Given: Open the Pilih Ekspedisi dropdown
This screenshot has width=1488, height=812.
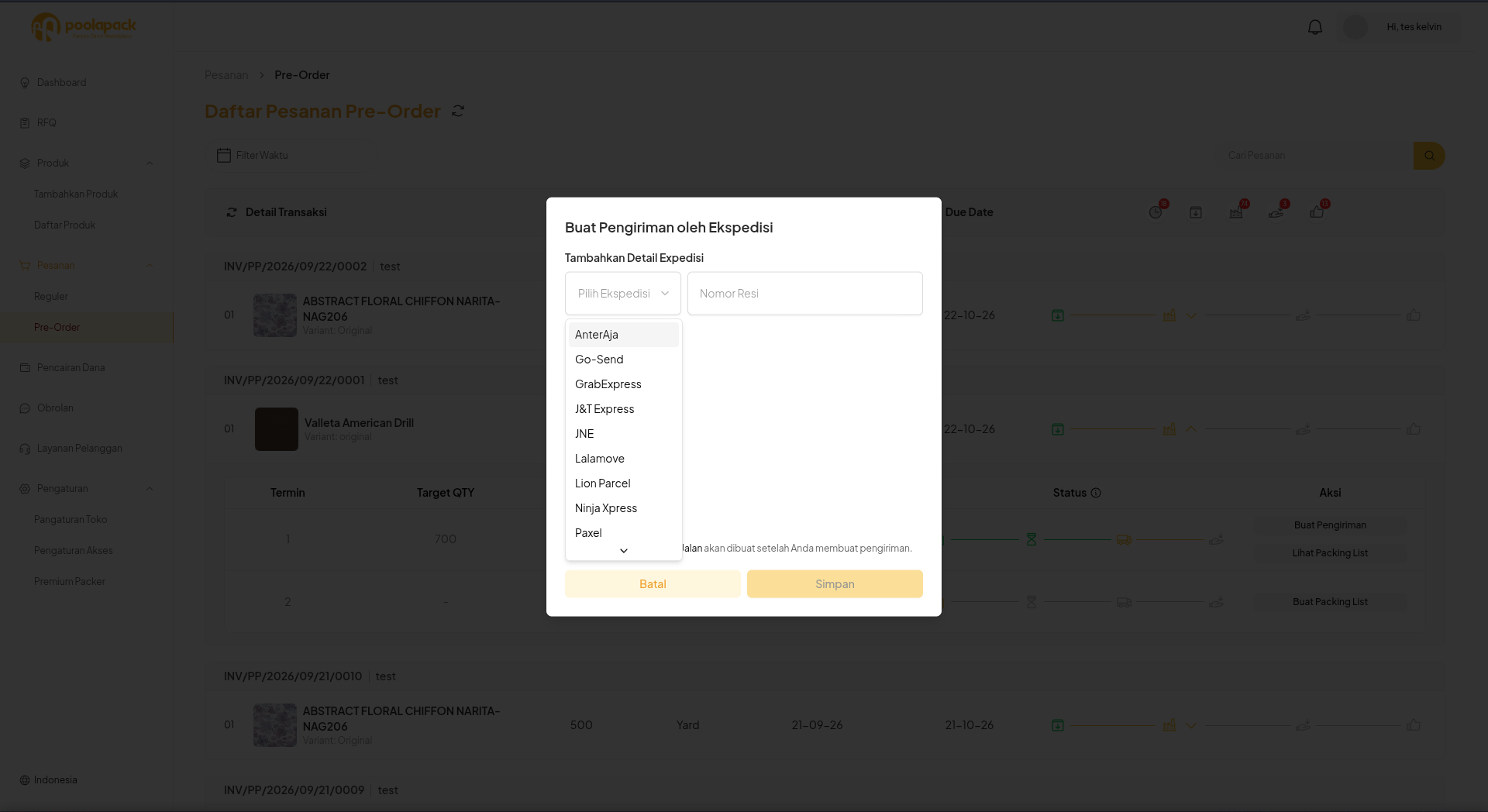Looking at the screenshot, I should click(x=623, y=294).
